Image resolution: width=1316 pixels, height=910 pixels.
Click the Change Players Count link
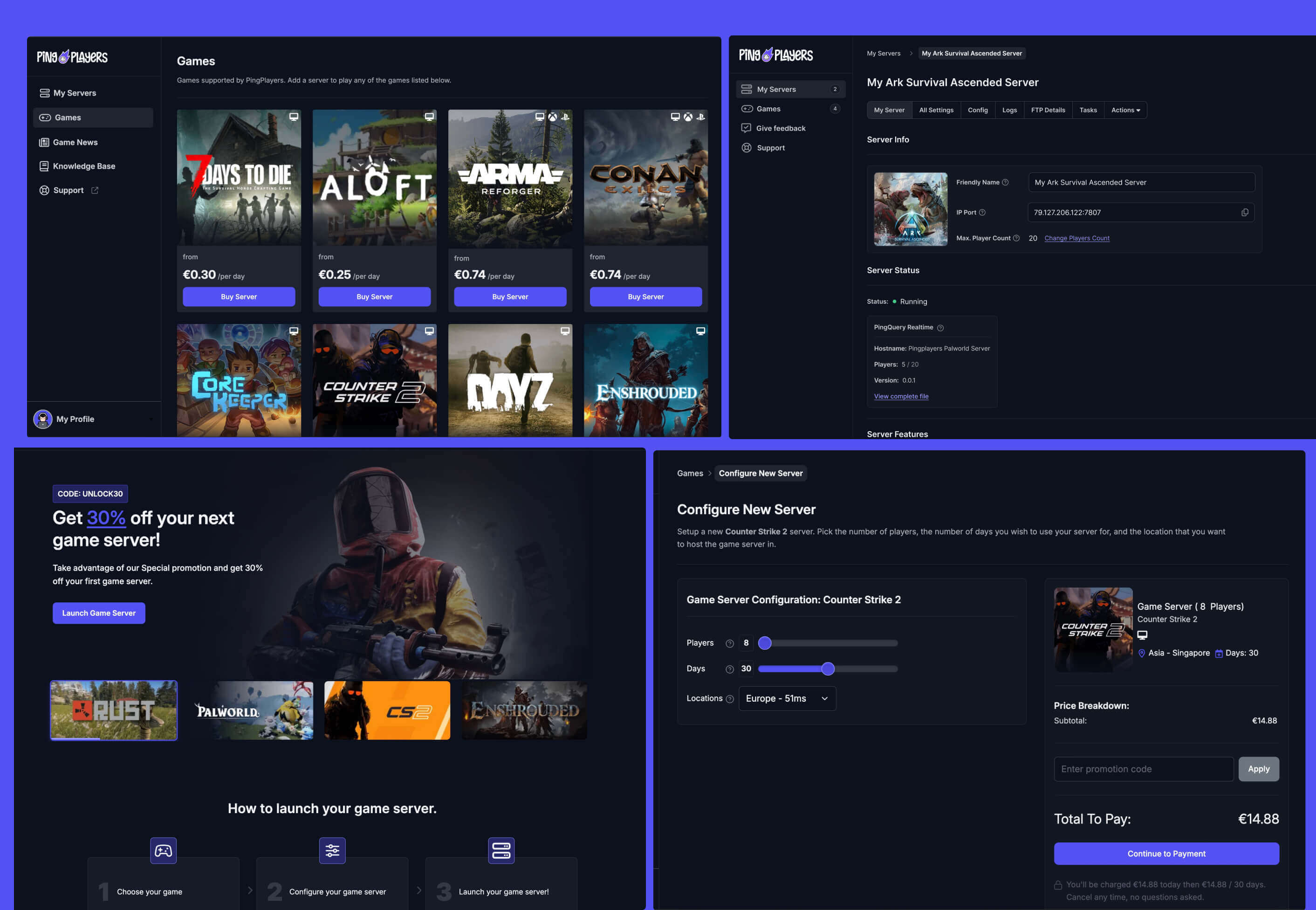pos(1076,238)
